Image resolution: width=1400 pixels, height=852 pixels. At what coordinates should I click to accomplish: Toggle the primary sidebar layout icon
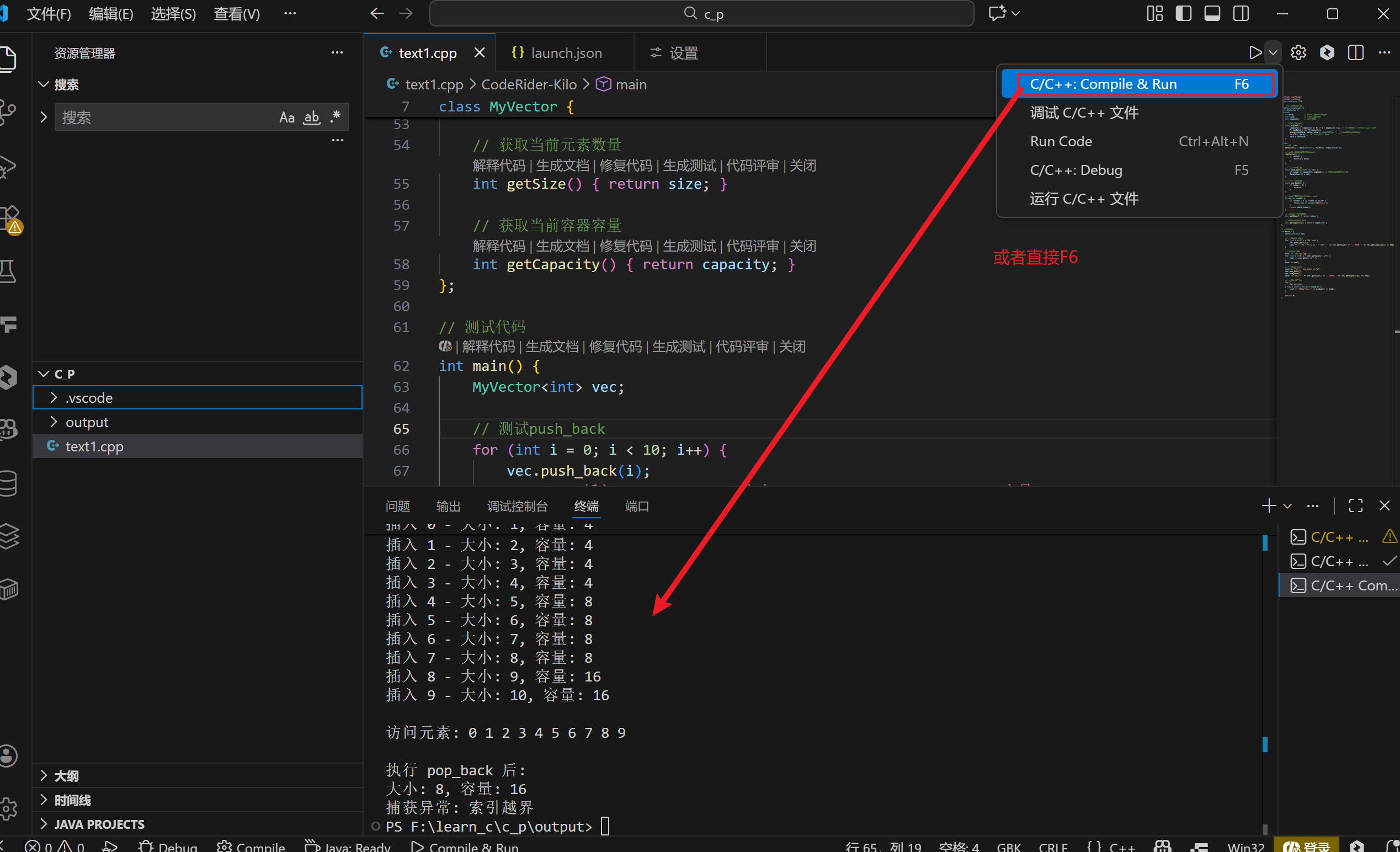coord(1184,14)
